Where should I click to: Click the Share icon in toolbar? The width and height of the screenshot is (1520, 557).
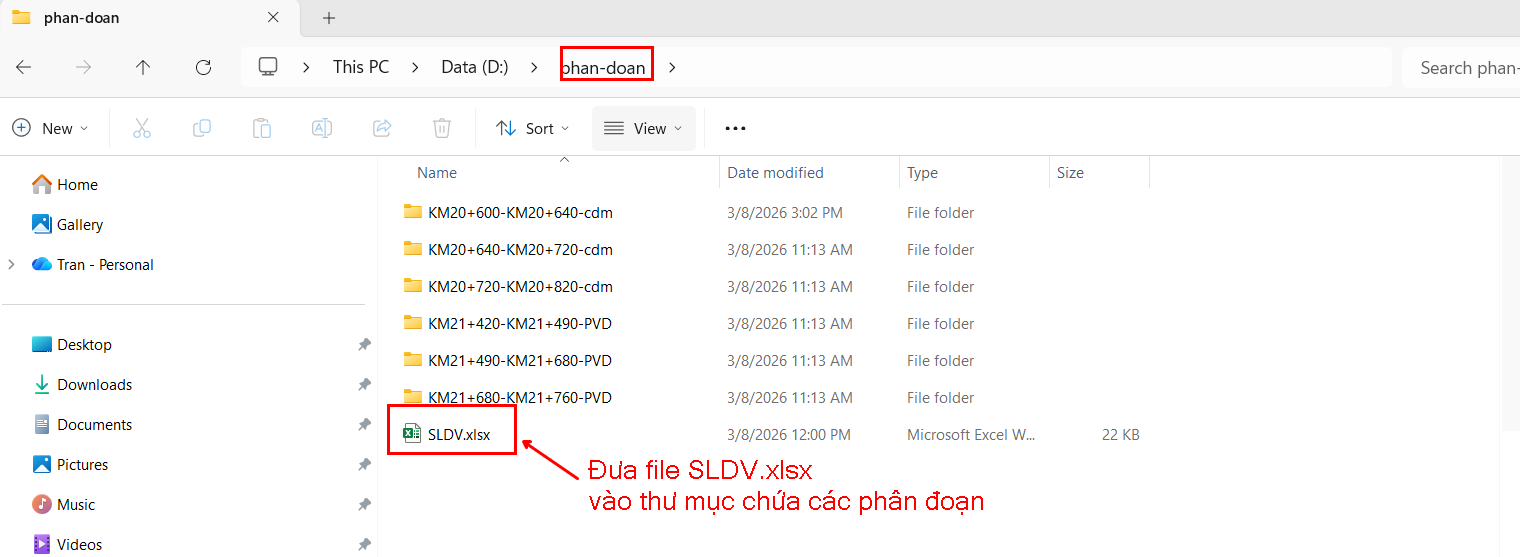(x=382, y=128)
